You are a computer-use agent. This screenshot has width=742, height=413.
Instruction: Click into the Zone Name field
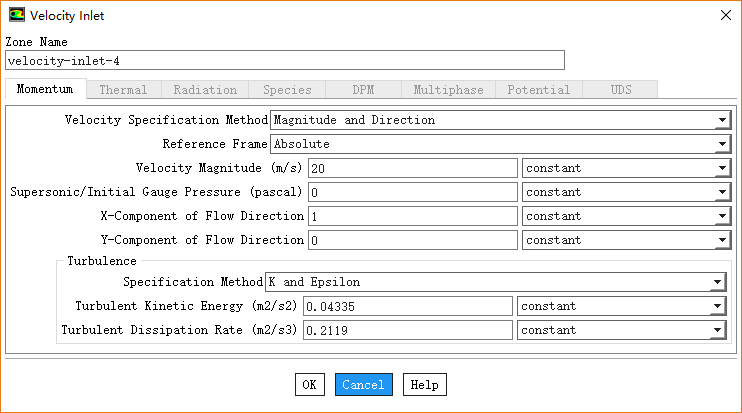[x=285, y=61]
